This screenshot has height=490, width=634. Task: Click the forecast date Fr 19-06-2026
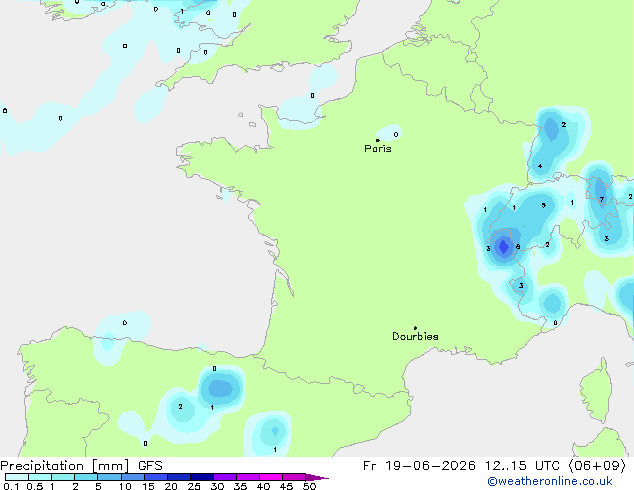click(419, 466)
